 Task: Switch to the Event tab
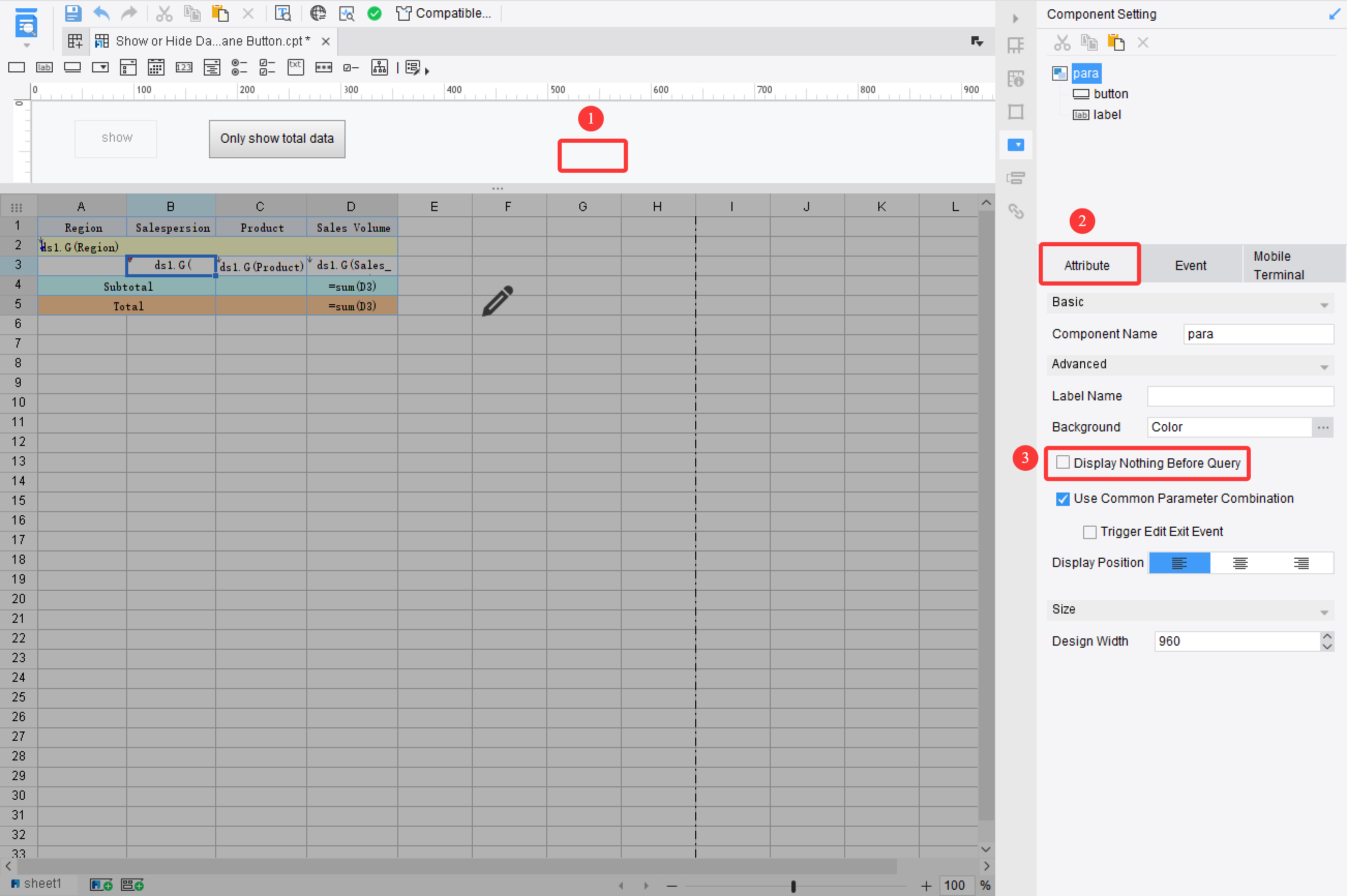[x=1191, y=264]
